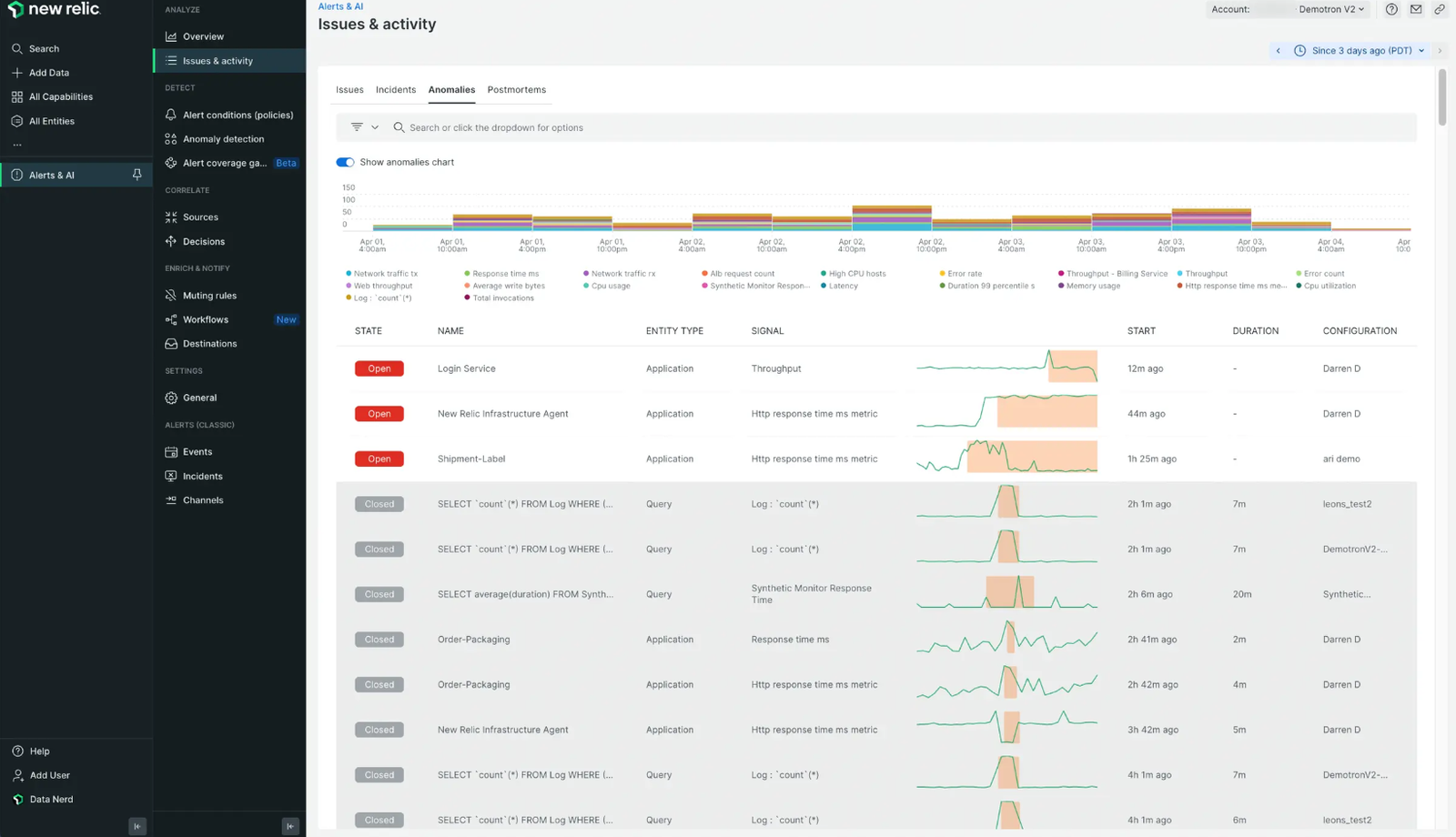Select the Search icon in left sidebar
1456x837 pixels.
(x=15, y=48)
